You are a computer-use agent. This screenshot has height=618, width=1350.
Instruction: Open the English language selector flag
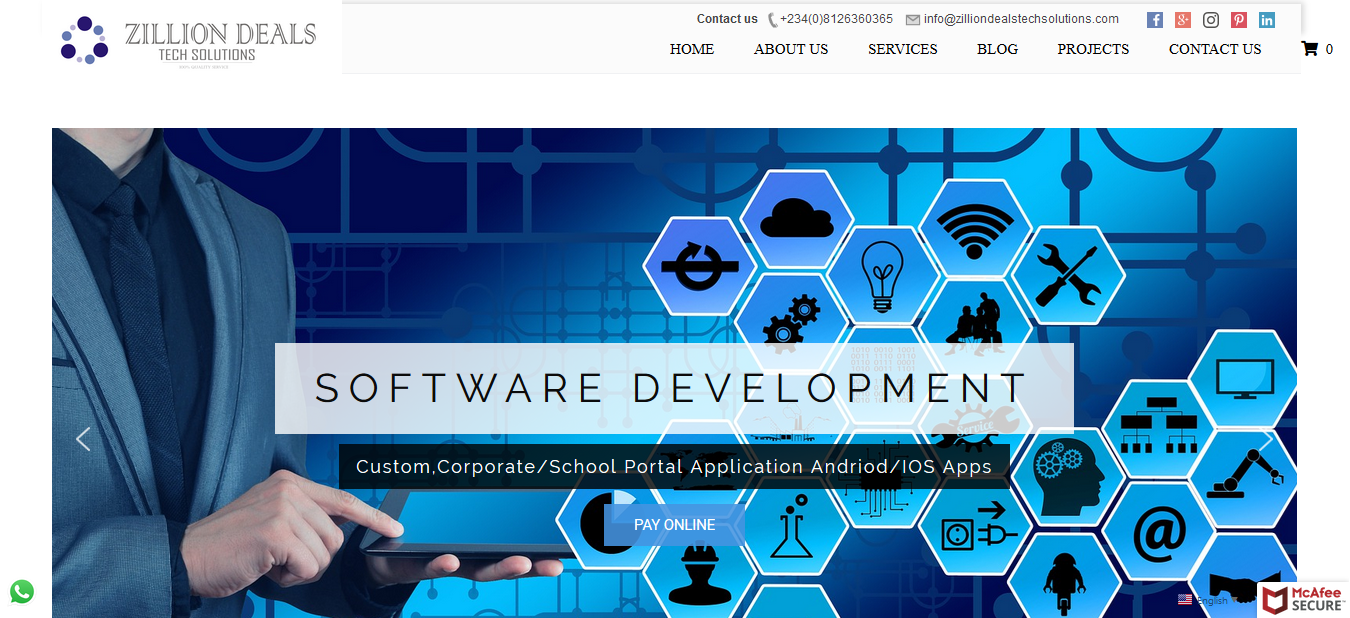(1185, 600)
